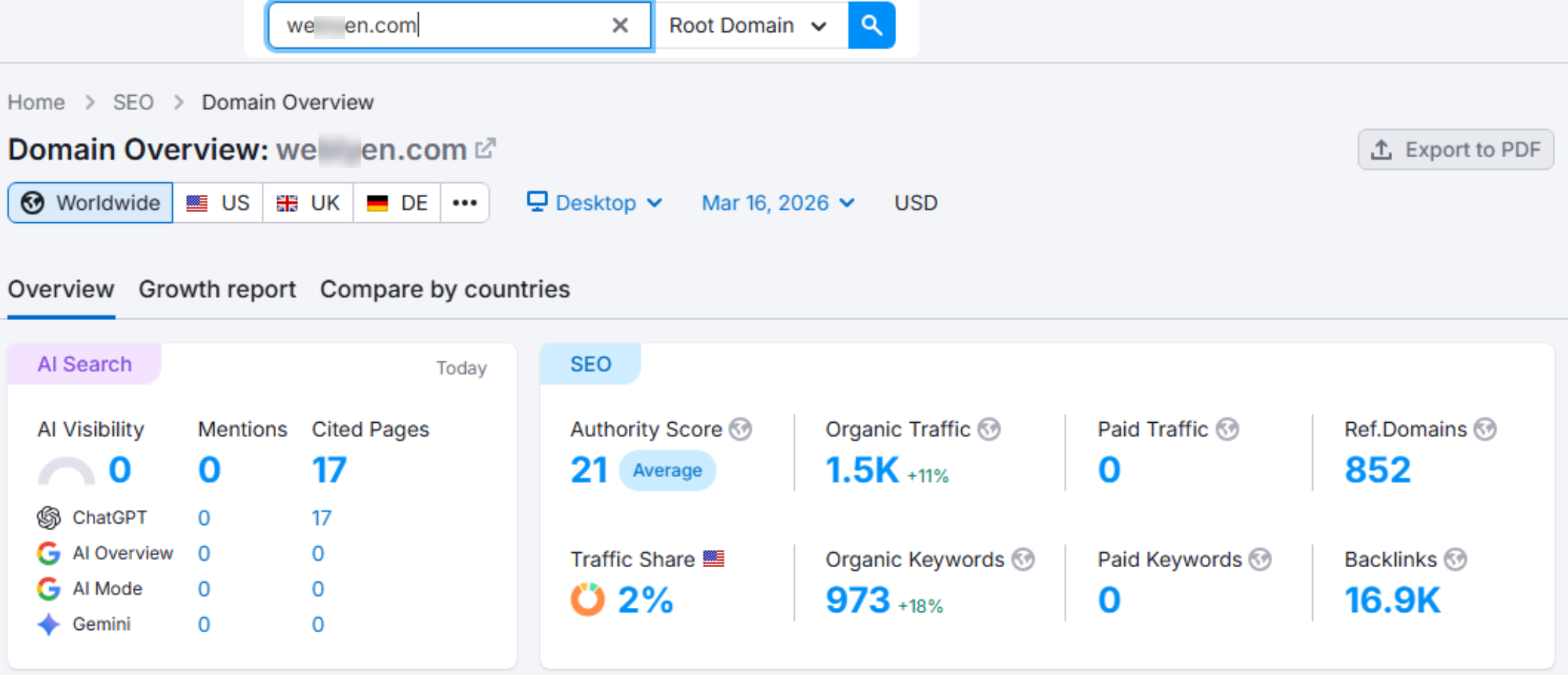Open the Mar 16, 2026 date picker
The height and width of the screenshot is (675, 1568).
tap(777, 202)
